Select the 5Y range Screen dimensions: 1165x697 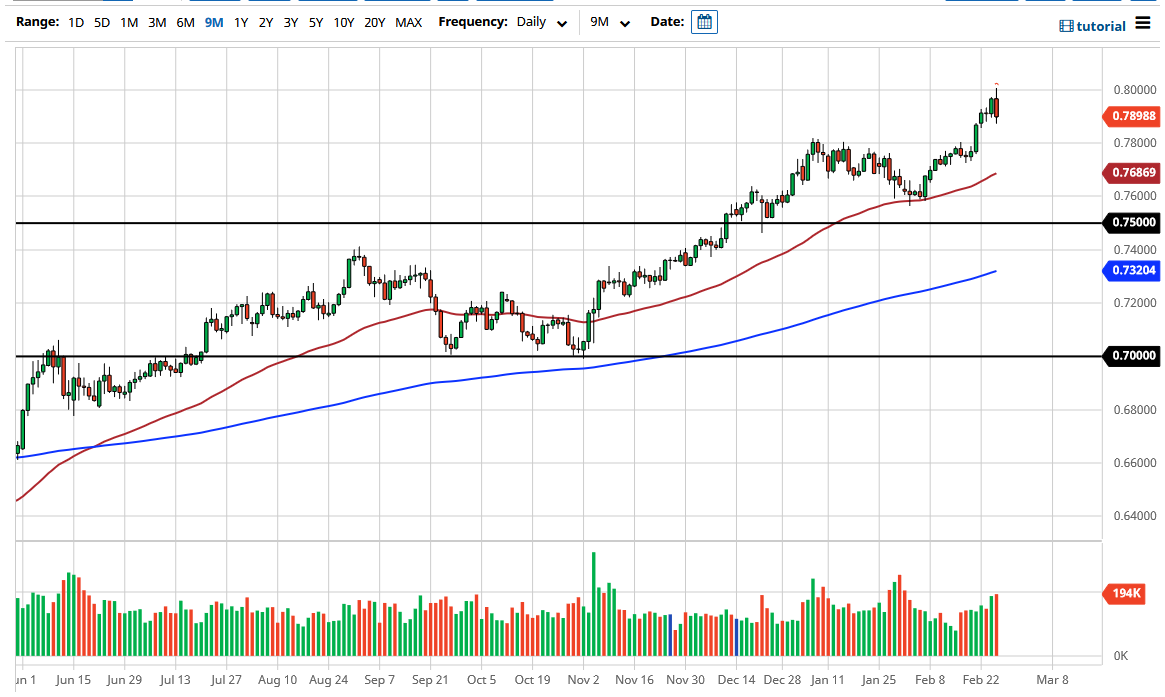pos(315,21)
